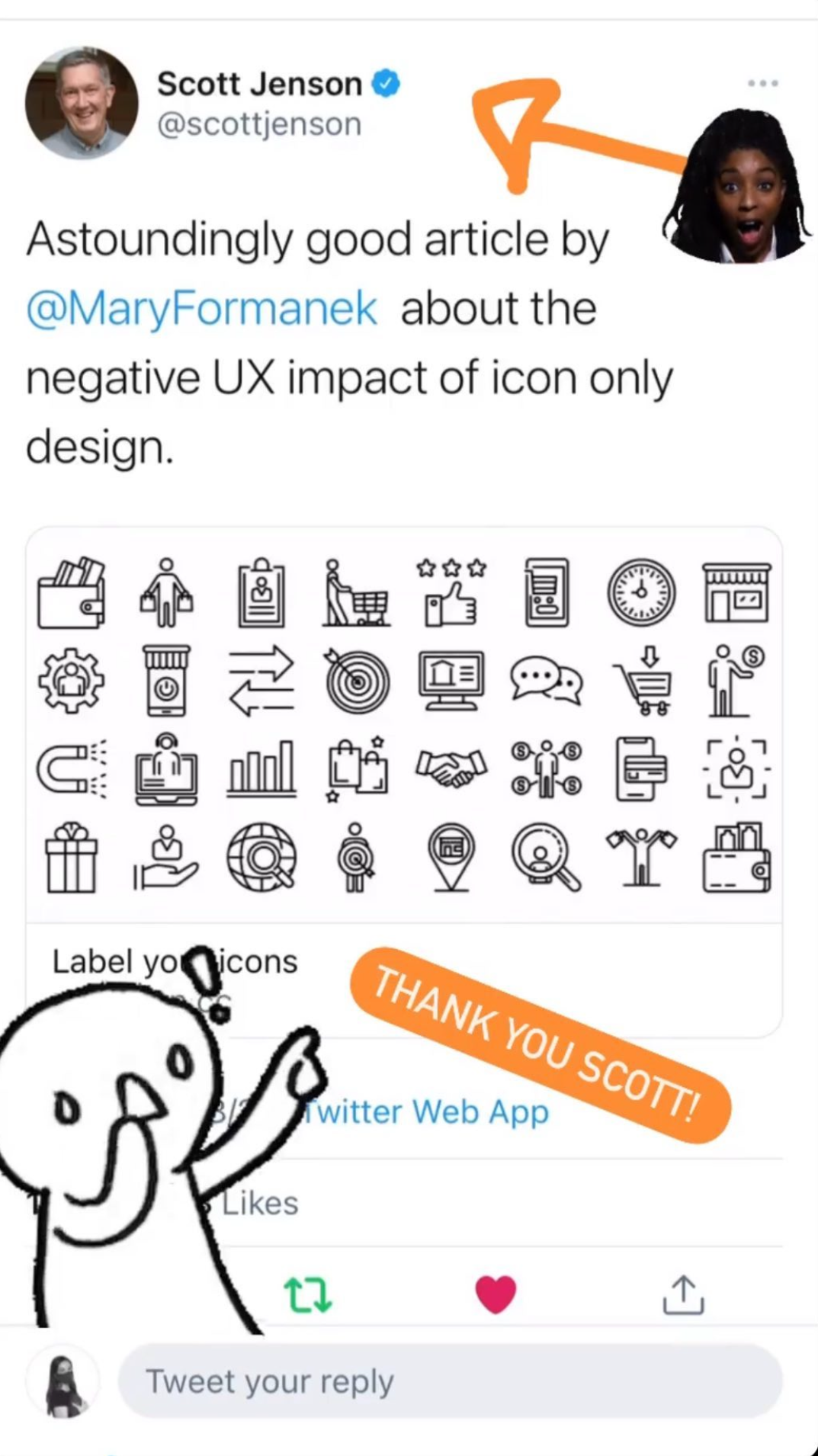Tap the green retweet icon
This screenshot has height=1456, width=818.
pyautogui.click(x=308, y=1295)
